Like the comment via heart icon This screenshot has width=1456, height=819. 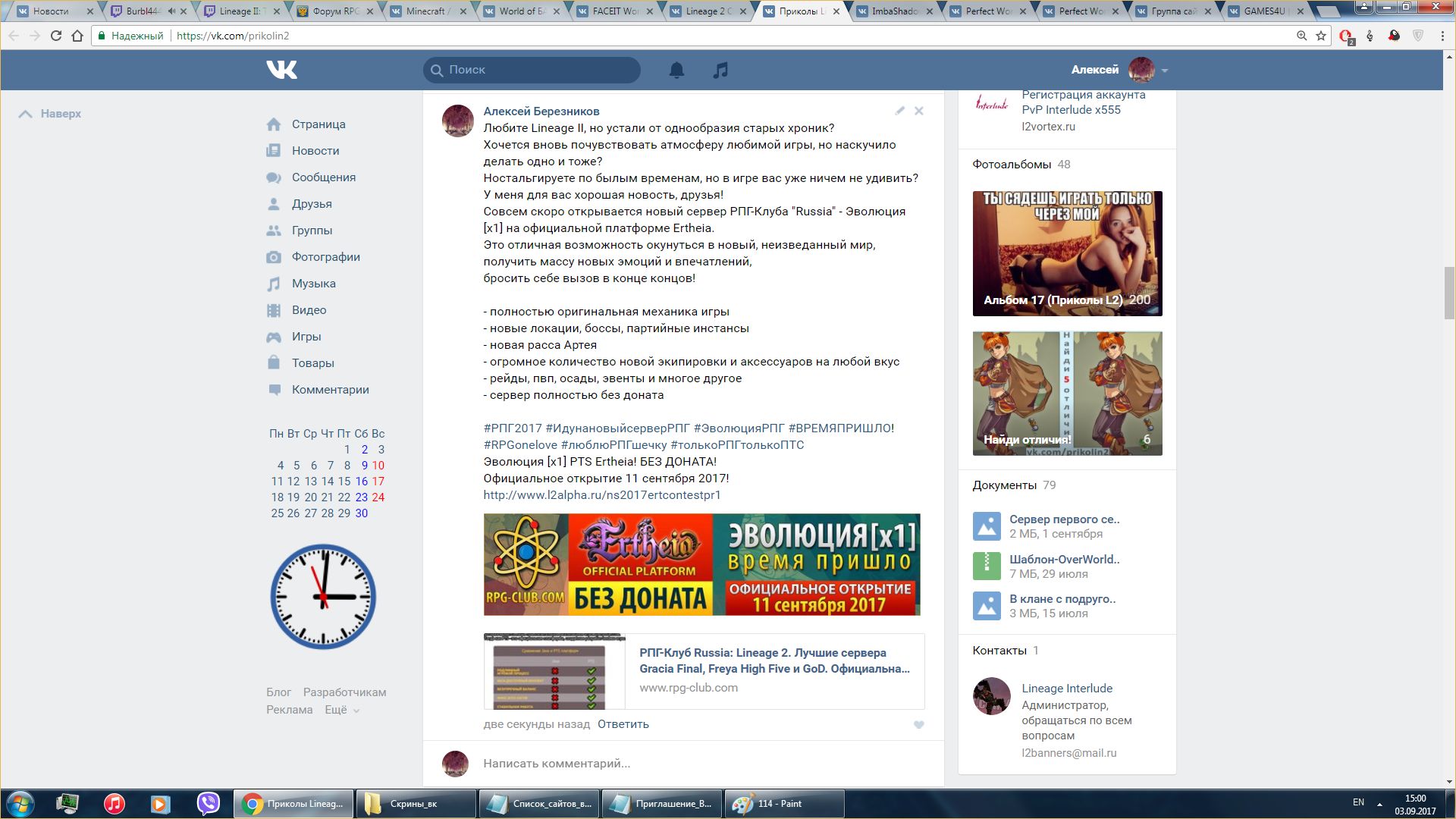pos(918,725)
